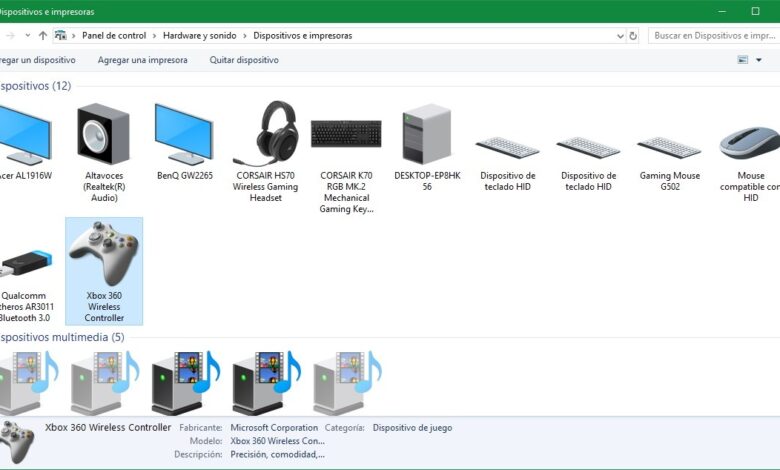Screen dimensions: 780x470
Task: Click the change view icon
Action: point(743,60)
